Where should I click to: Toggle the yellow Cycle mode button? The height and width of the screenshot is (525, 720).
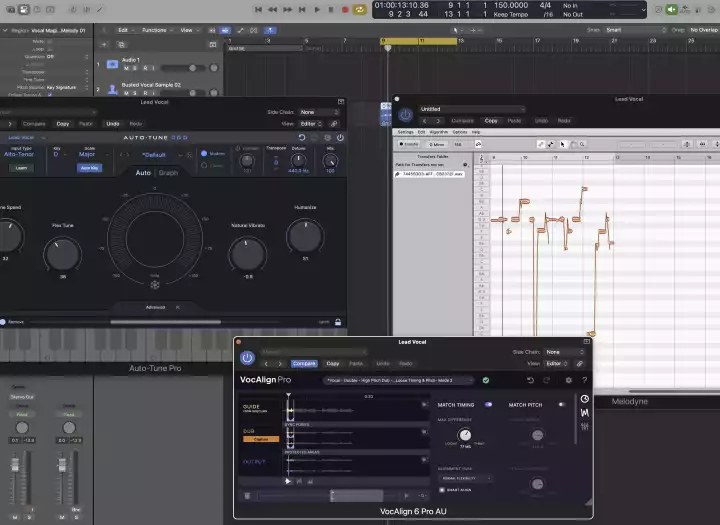pyautogui.click(x=360, y=9)
